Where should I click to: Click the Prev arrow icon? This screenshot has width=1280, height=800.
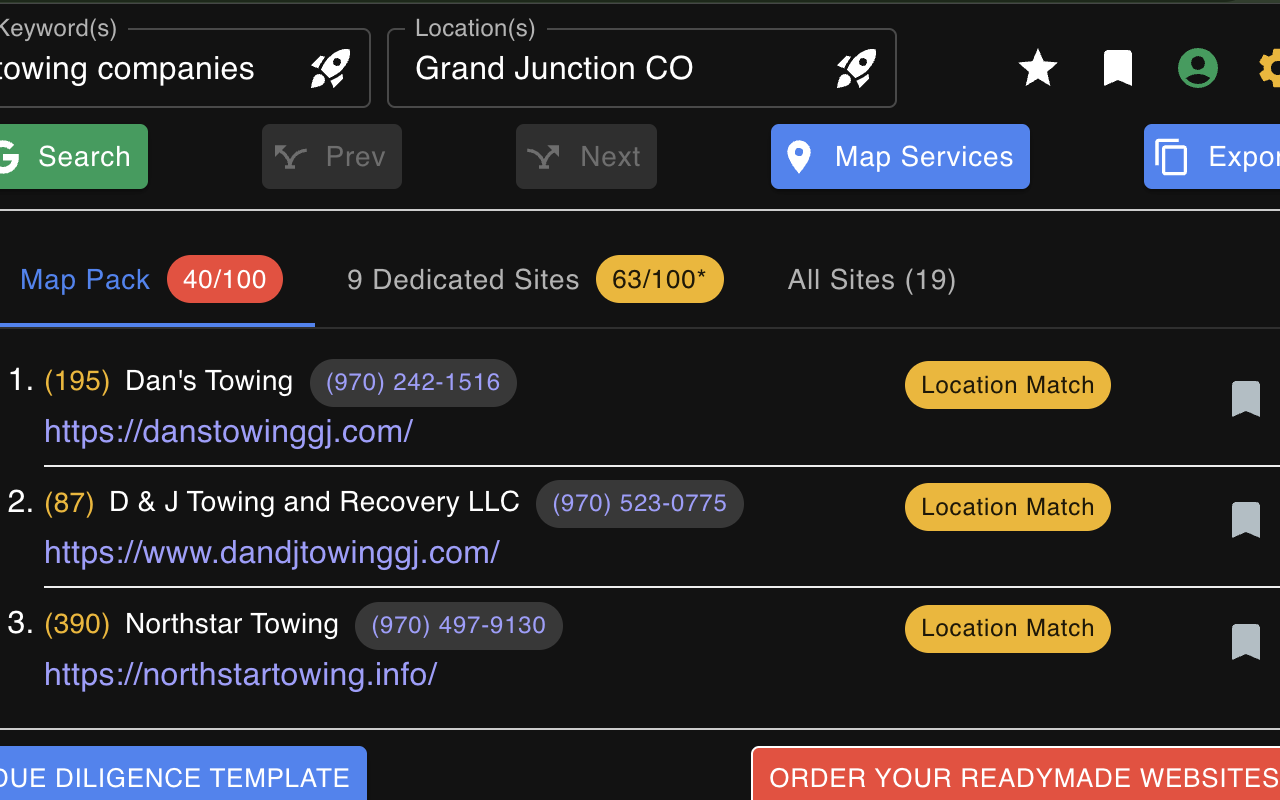(x=288, y=156)
